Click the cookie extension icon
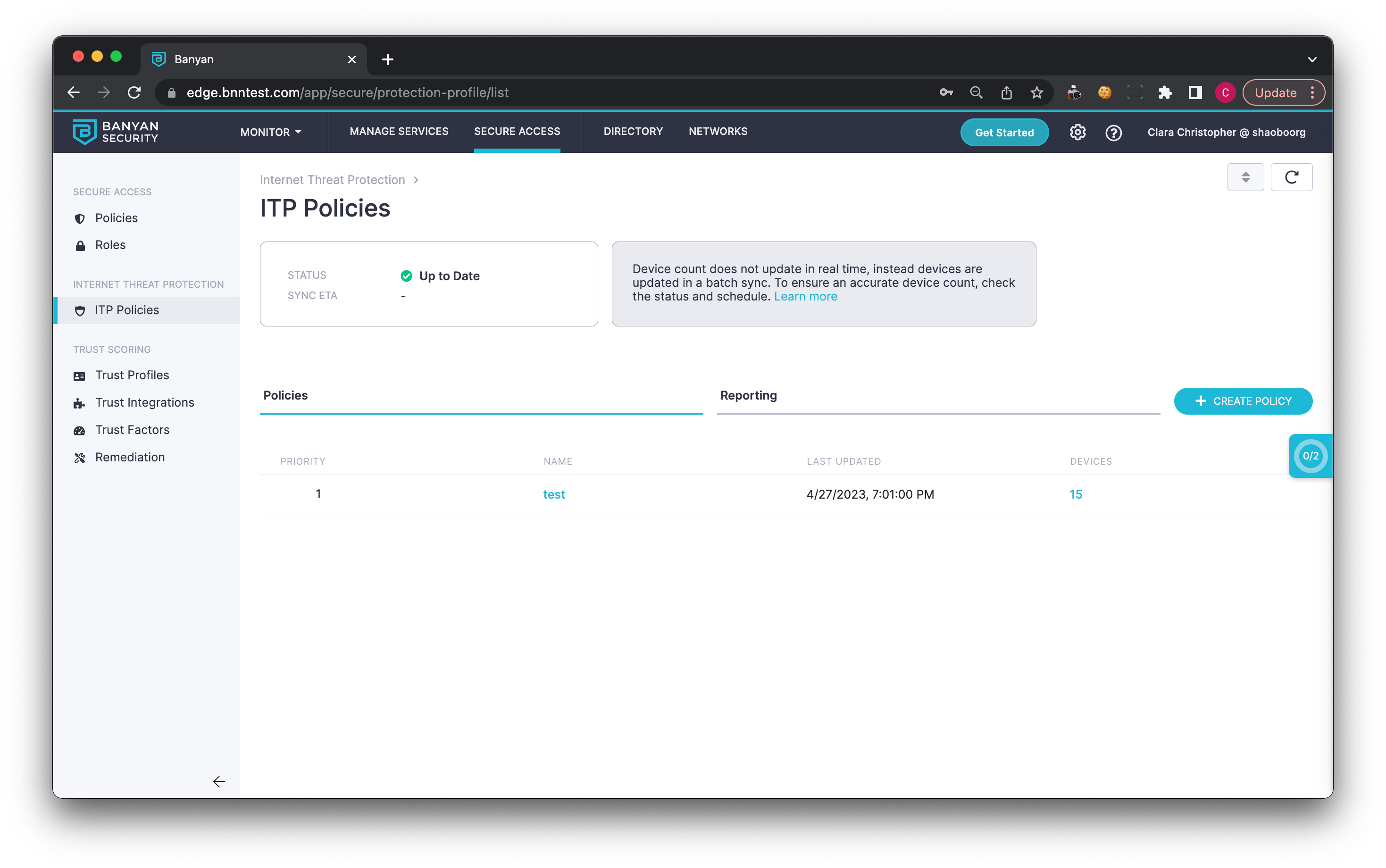 coord(1104,92)
